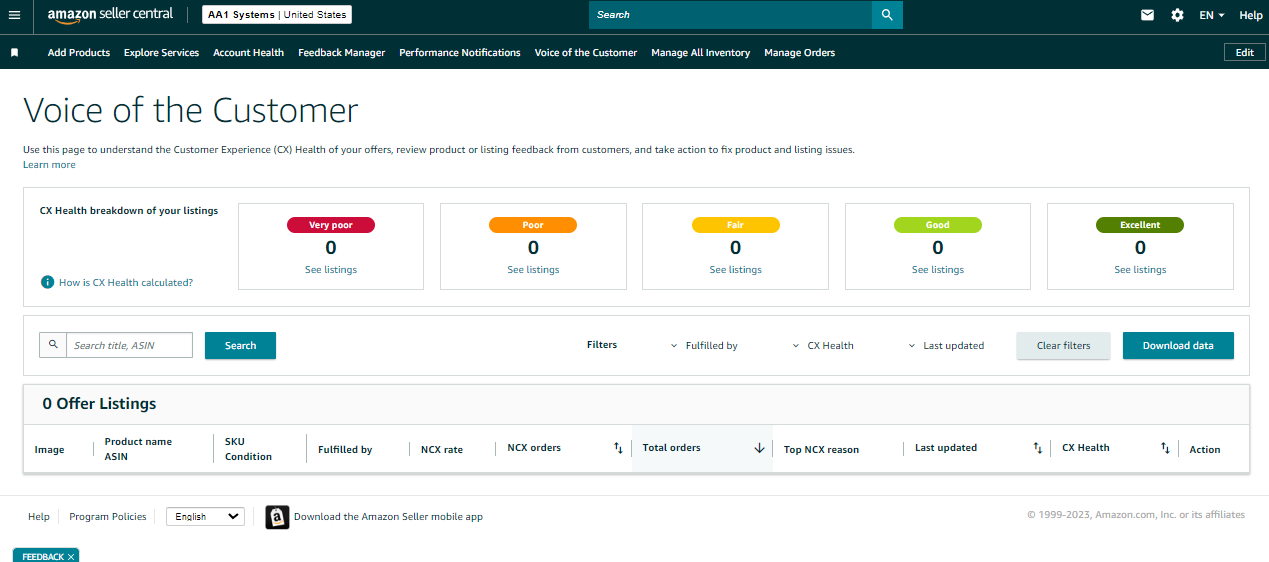Click the Image column header

(x=50, y=450)
